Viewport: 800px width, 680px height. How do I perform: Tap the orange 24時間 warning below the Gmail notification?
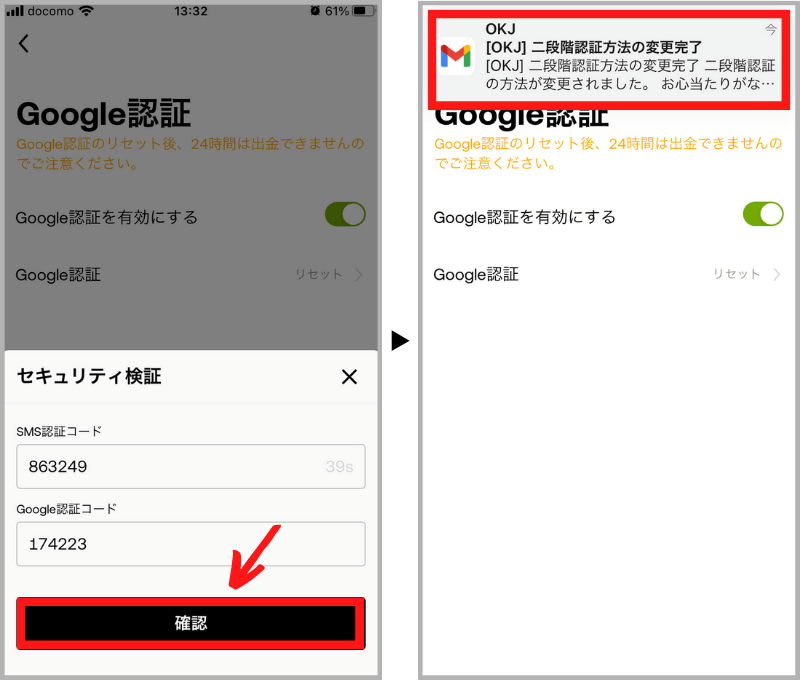pos(608,153)
